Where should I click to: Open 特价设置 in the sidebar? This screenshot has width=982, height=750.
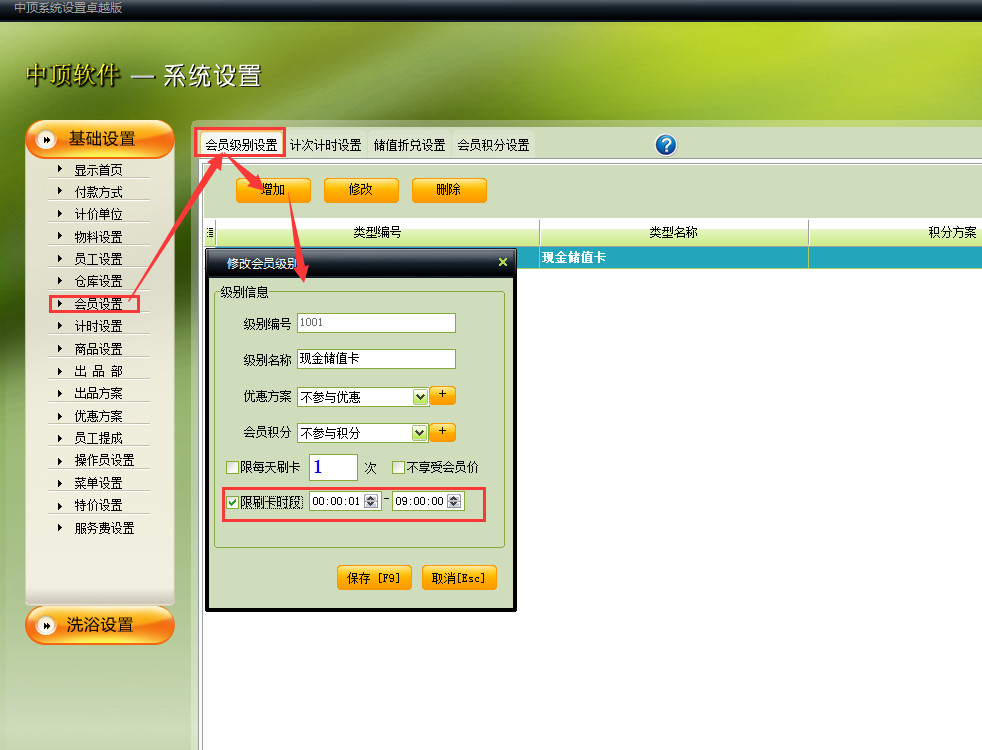[x=98, y=505]
